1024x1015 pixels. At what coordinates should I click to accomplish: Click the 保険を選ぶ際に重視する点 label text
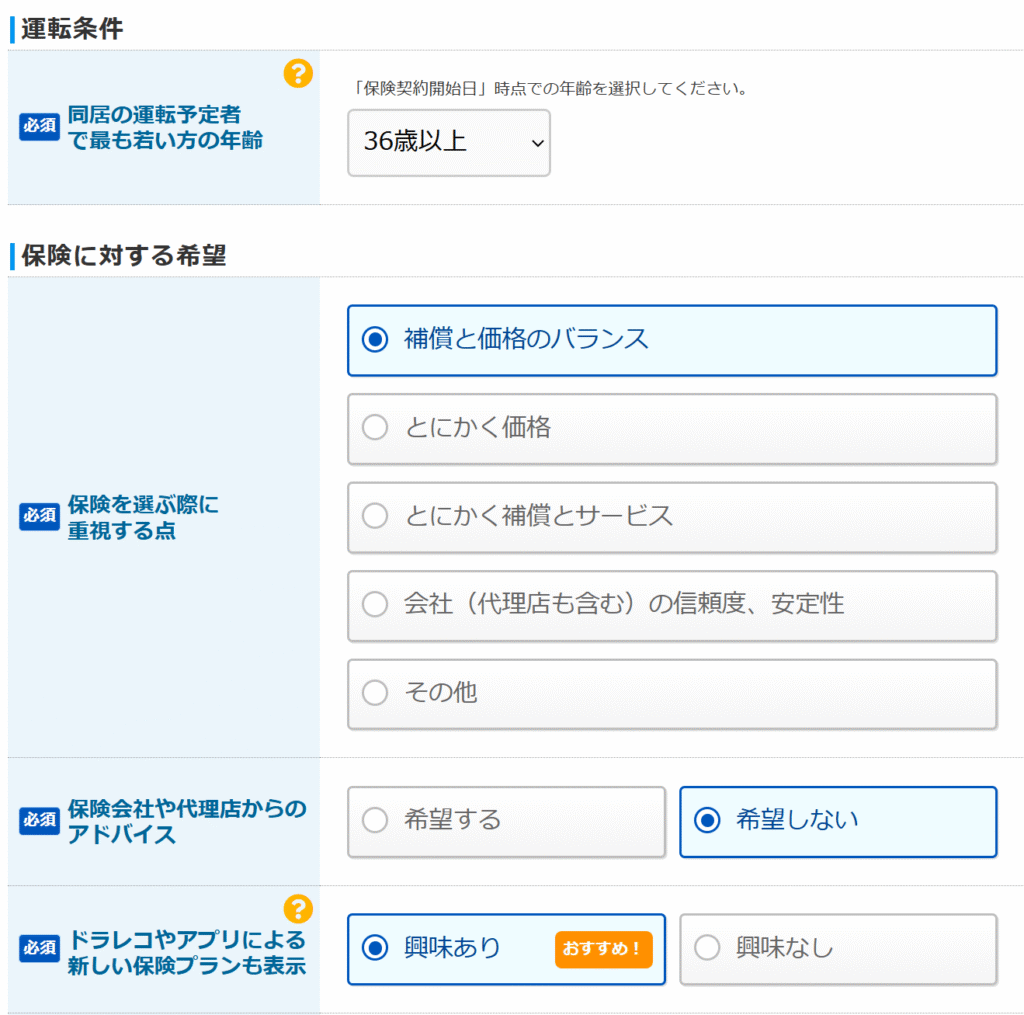point(143,517)
